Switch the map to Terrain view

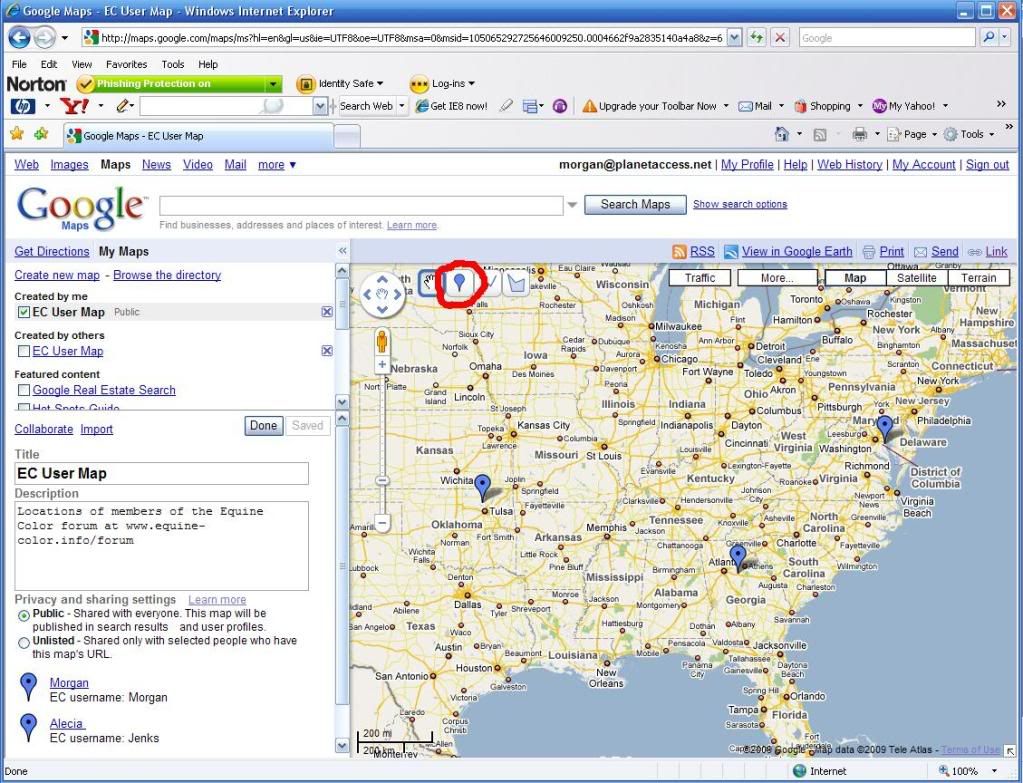click(979, 278)
